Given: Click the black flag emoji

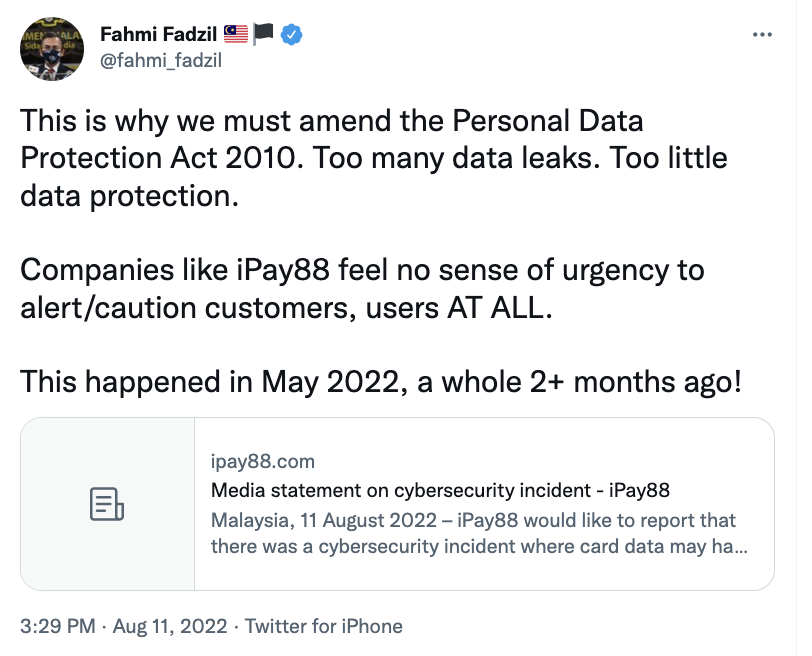Looking at the screenshot, I should point(264,34).
